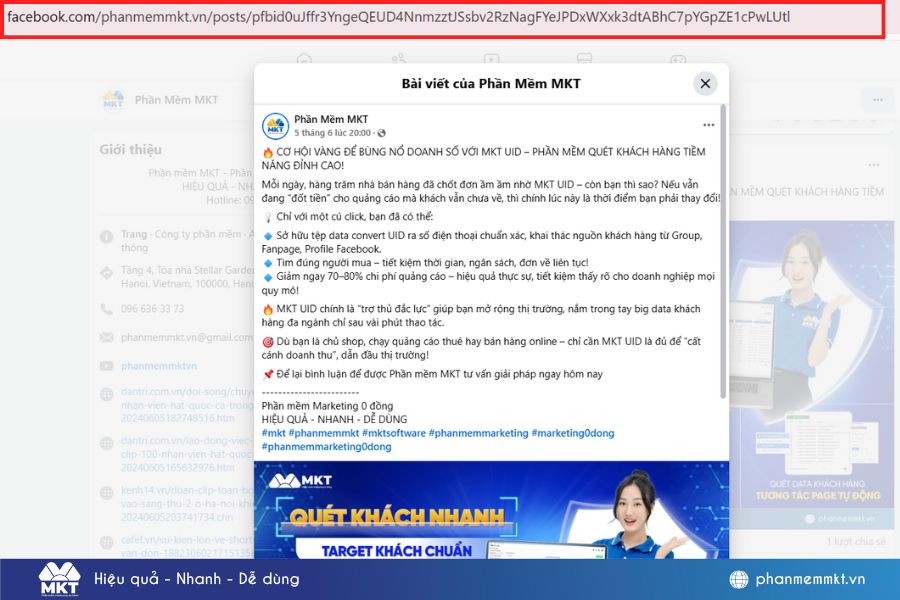This screenshot has height=600, width=900.
Task: Click the dialog title Bài viết của Phần Mềm MKT
Action: pos(491,84)
